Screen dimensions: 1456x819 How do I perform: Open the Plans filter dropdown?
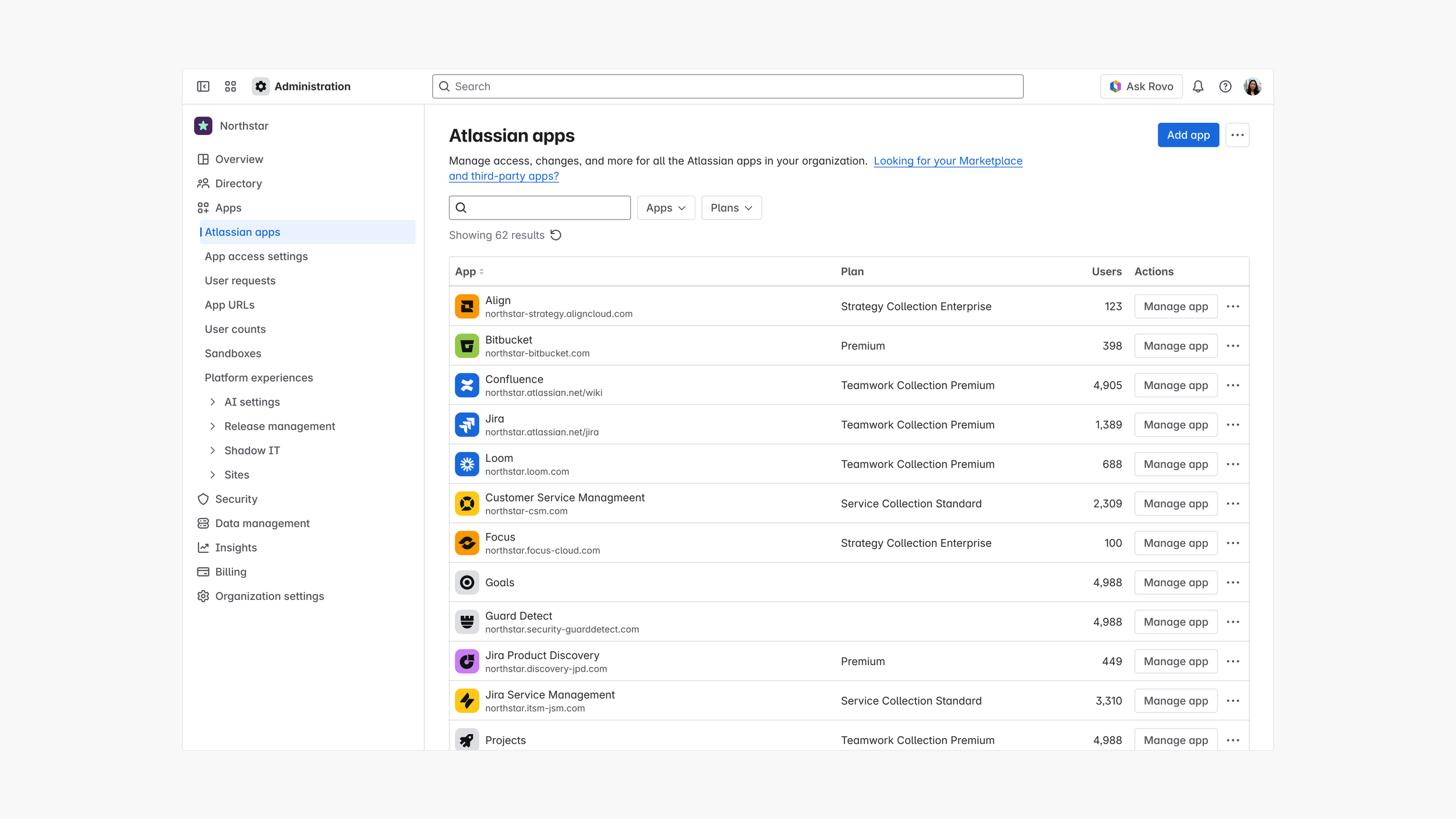pos(731,208)
